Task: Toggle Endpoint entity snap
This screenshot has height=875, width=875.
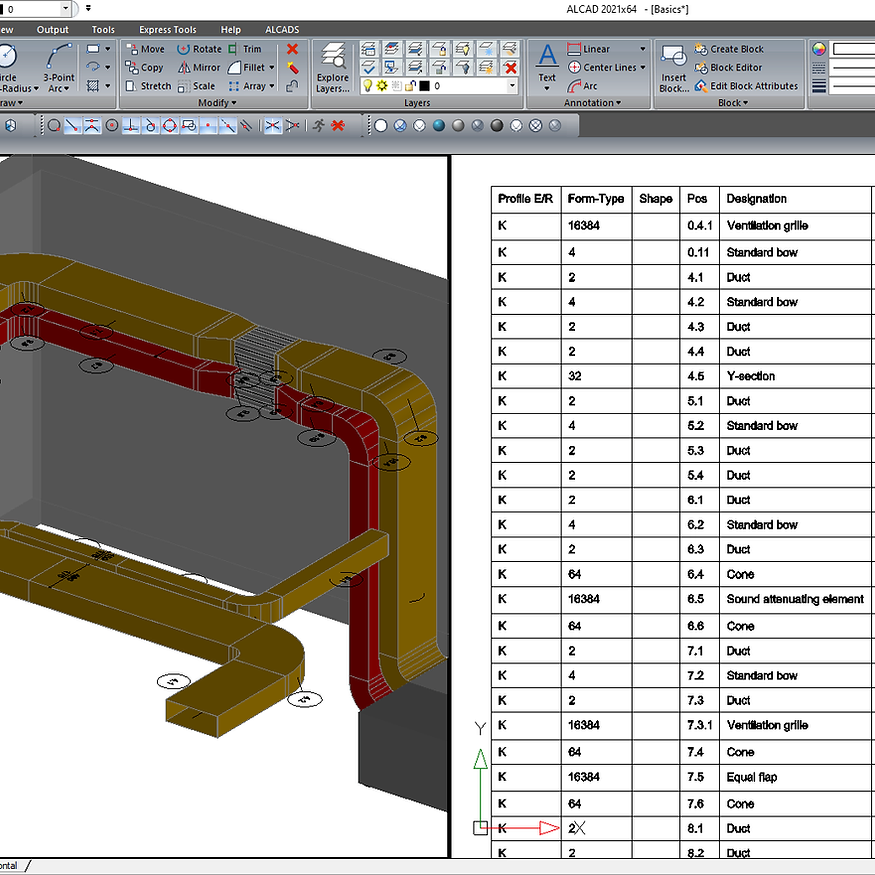Action: (73, 126)
